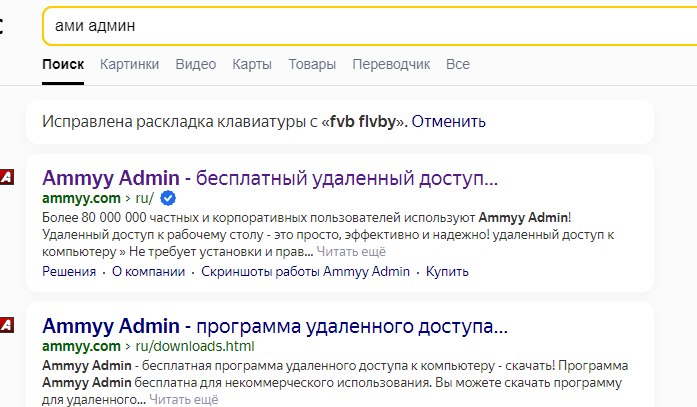The height and width of the screenshot is (407, 697).
Task: Open 'Ammyy Admin - бесплатный удаленный доступ' result
Action: [270, 178]
